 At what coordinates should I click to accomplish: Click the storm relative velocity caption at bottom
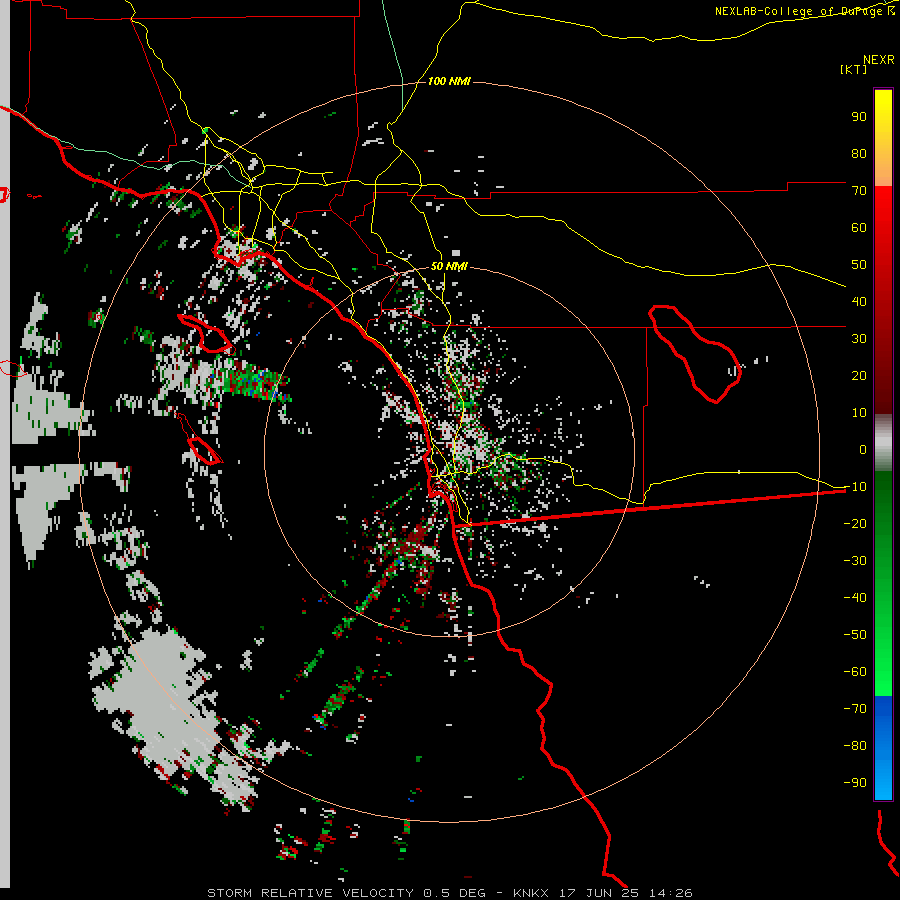tap(449, 893)
